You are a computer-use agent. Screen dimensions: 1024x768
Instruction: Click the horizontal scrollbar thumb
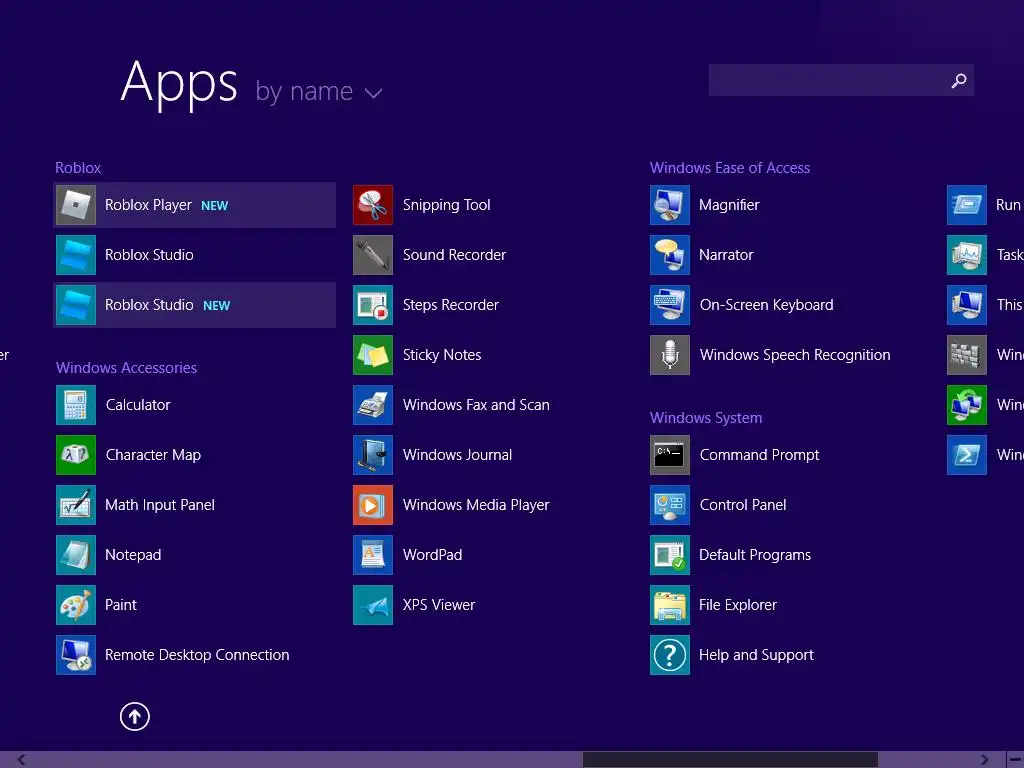(x=730, y=760)
